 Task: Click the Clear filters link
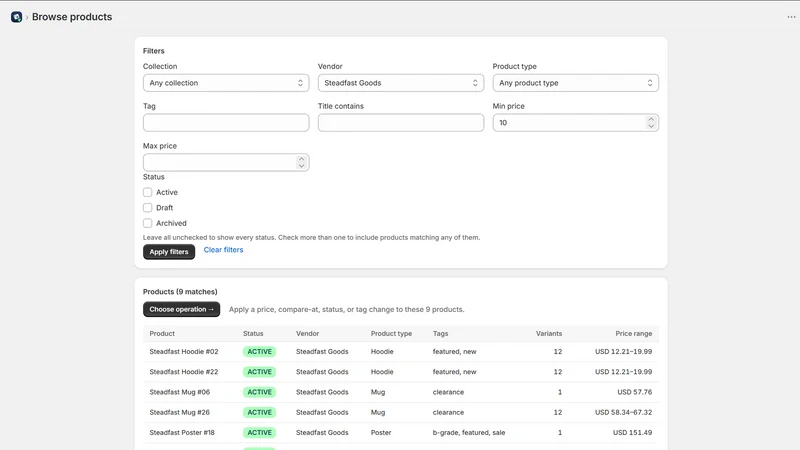pyautogui.click(x=223, y=249)
